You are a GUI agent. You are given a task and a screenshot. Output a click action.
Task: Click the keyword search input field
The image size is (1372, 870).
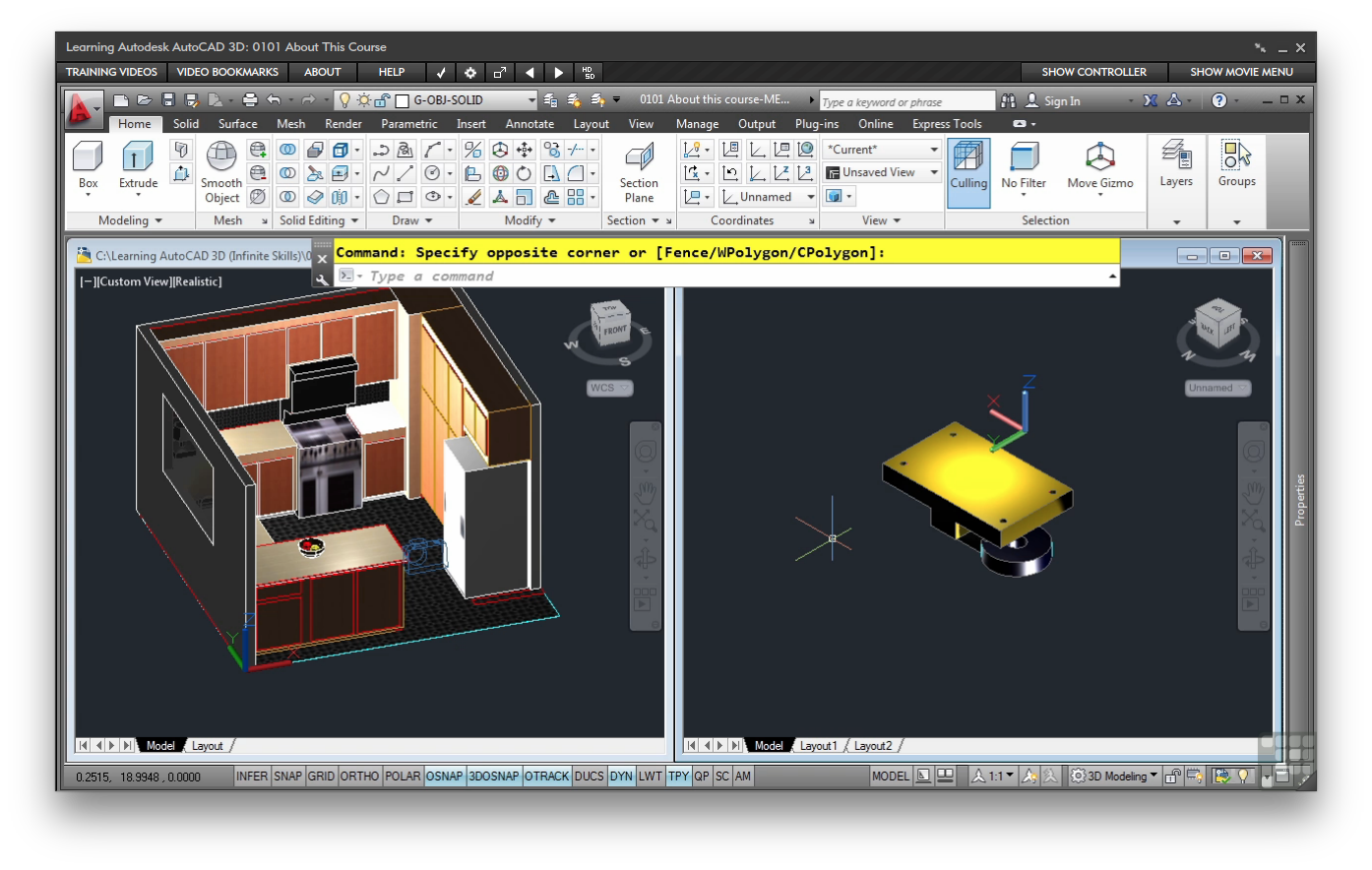(906, 101)
